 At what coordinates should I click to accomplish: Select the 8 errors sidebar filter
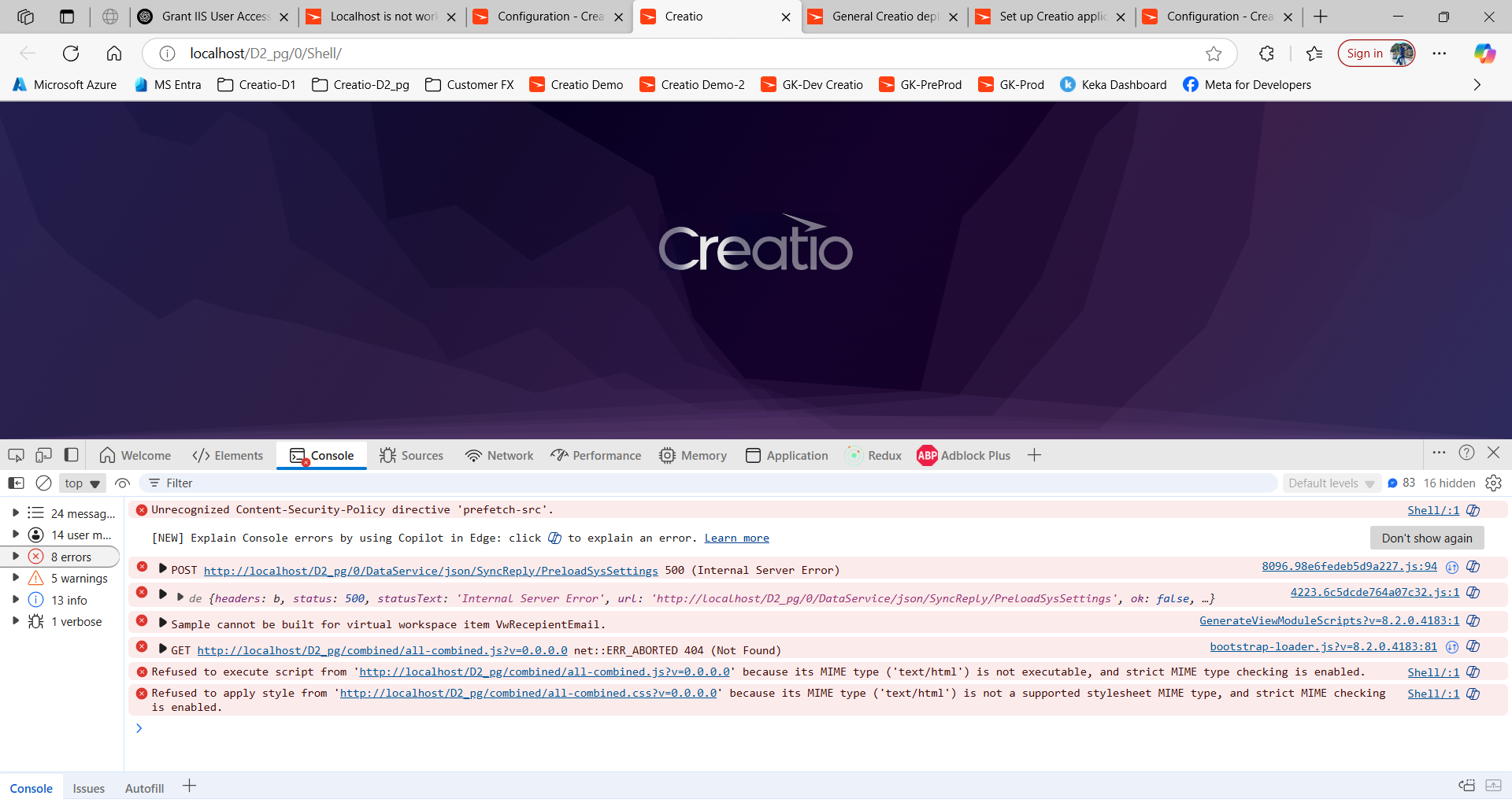[61, 557]
